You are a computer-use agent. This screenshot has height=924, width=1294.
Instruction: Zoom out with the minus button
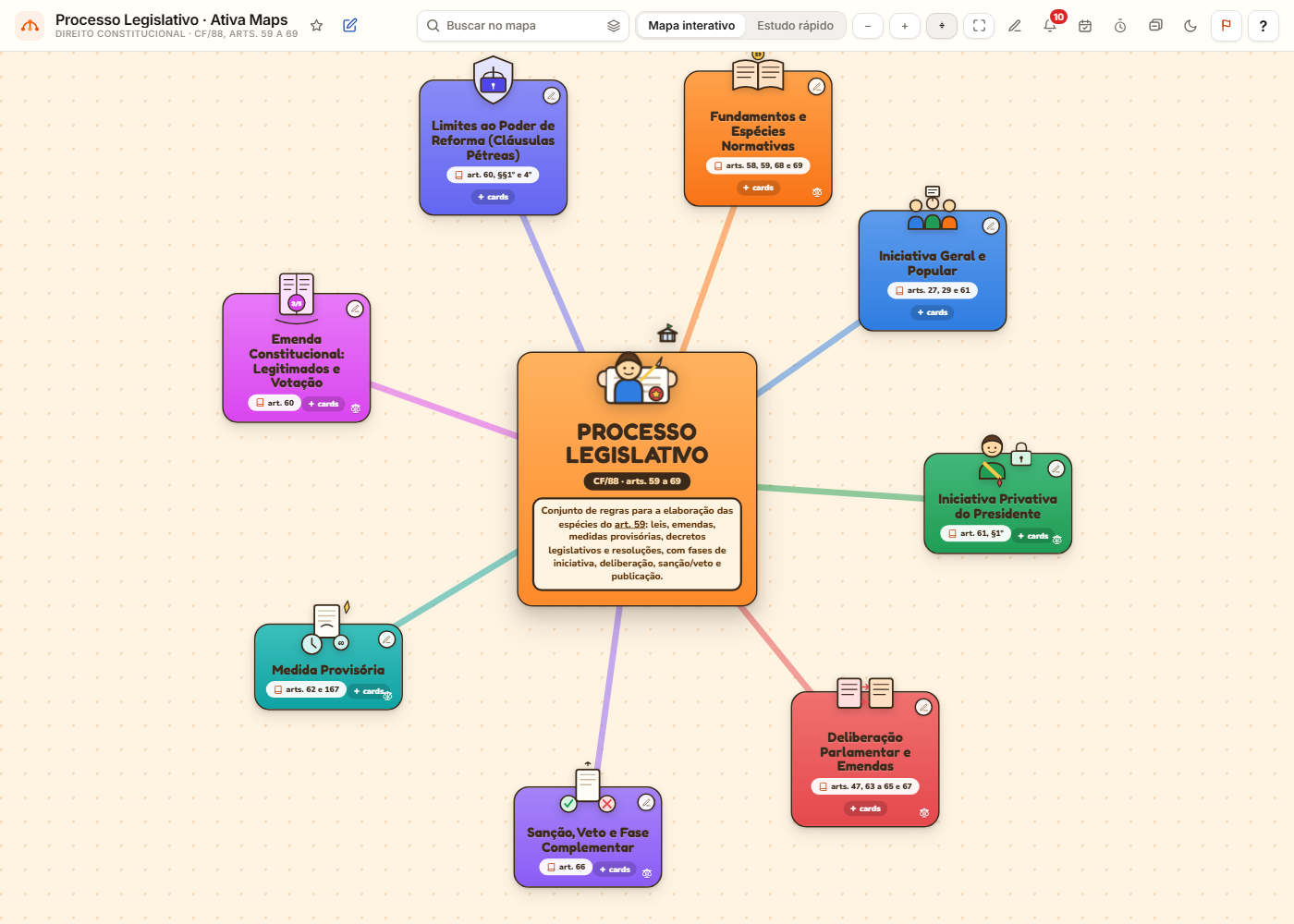(x=868, y=26)
